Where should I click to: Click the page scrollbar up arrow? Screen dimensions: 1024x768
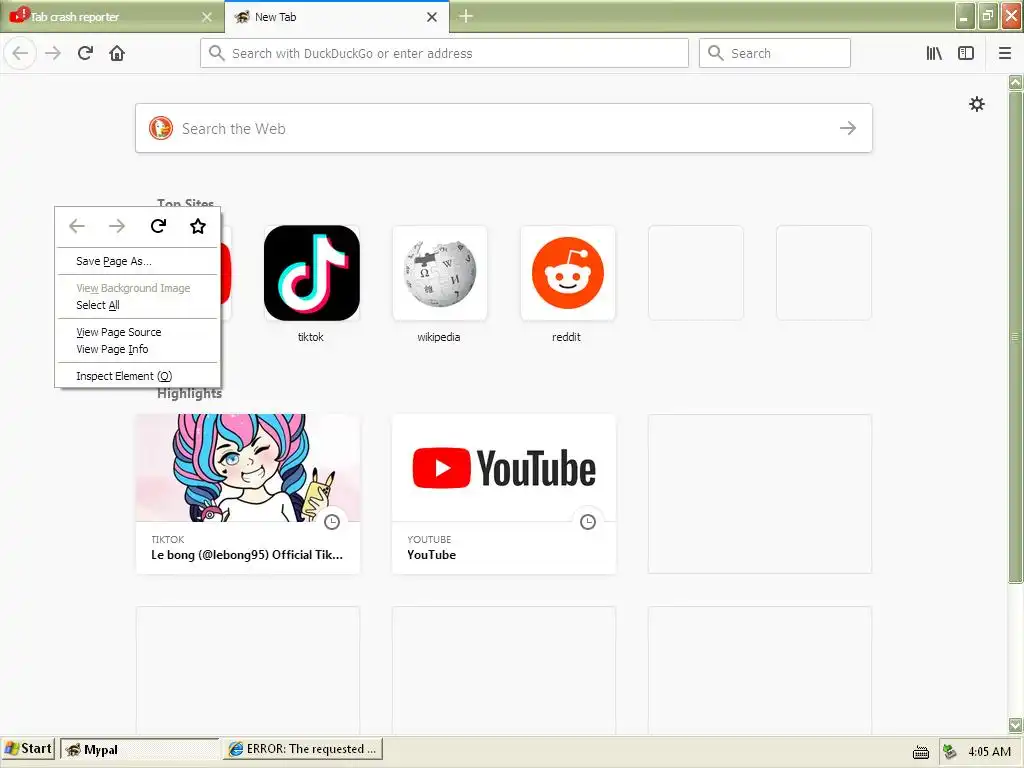[1016, 82]
